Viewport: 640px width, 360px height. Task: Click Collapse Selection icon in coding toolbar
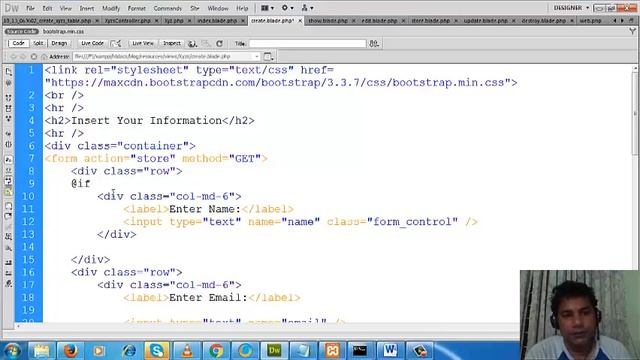(8, 108)
